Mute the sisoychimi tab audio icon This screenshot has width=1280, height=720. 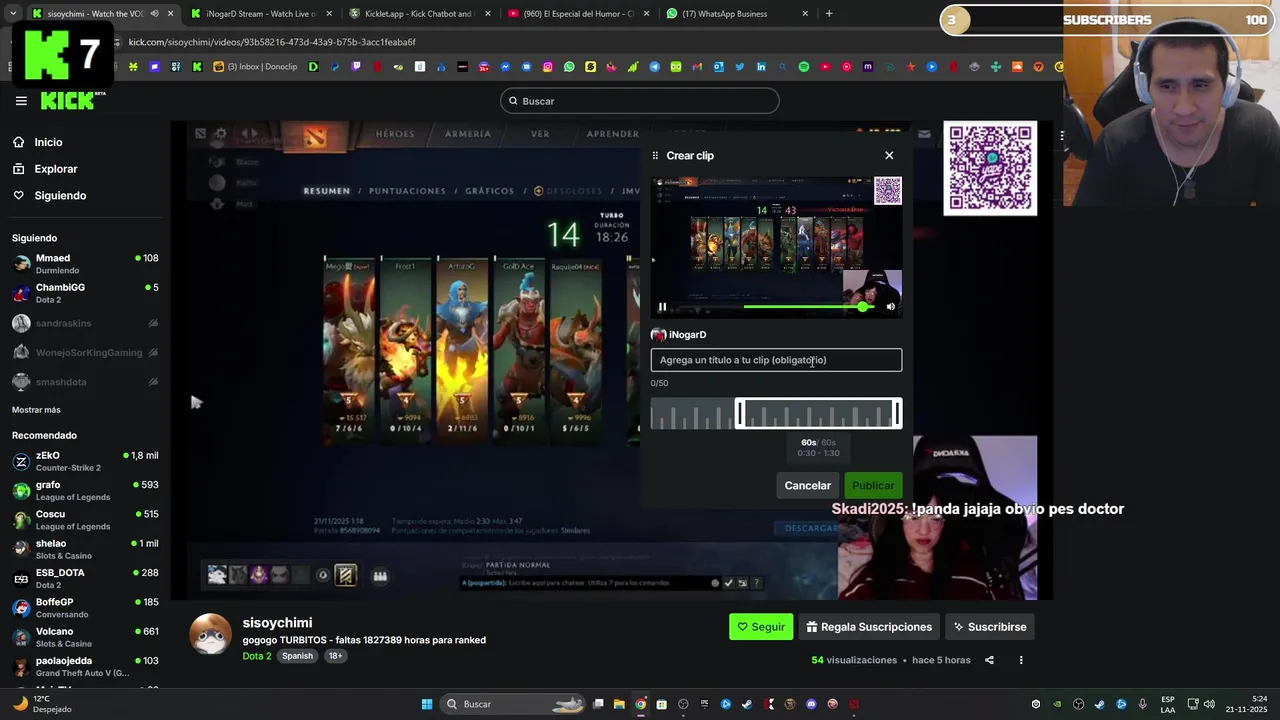(154, 14)
